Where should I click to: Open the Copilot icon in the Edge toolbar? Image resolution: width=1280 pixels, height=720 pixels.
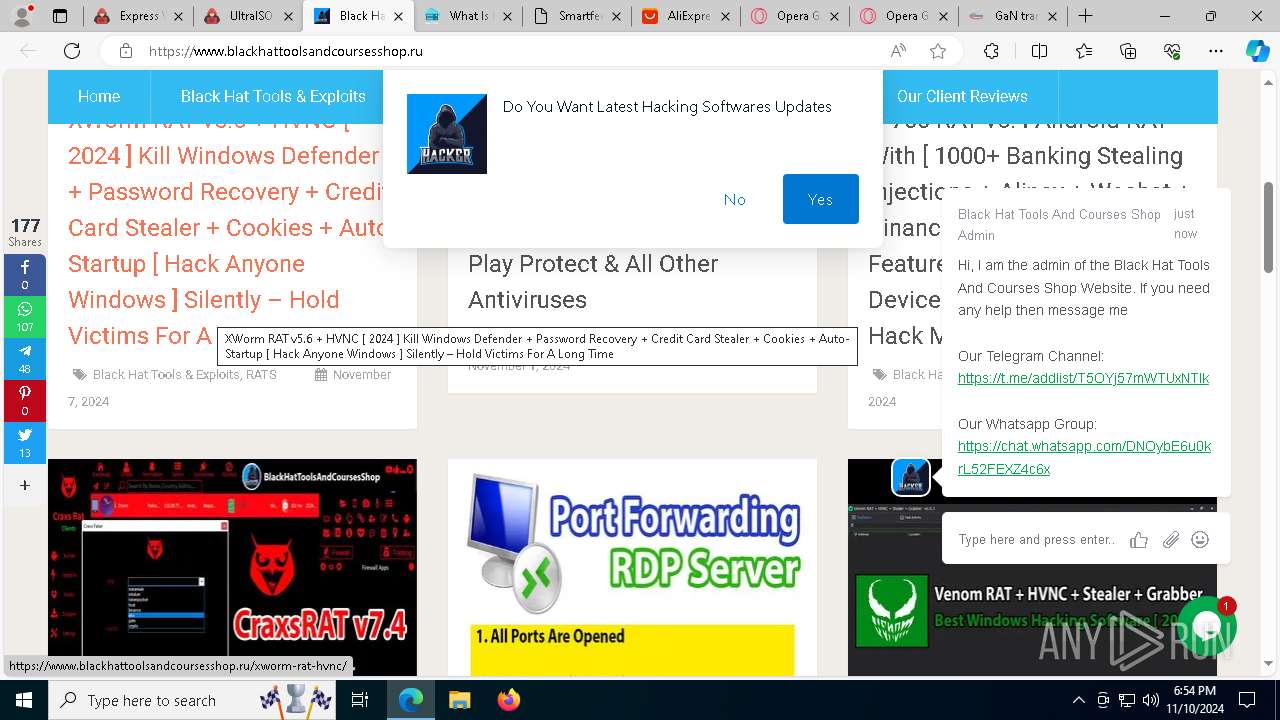pos(1257,51)
